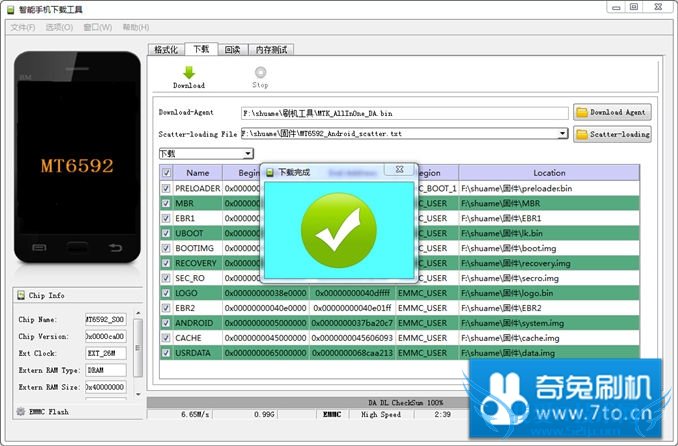Click the Chip Info scrollbar down arrow
This screenshot has height=446, width=678.
tap(138, 394)
